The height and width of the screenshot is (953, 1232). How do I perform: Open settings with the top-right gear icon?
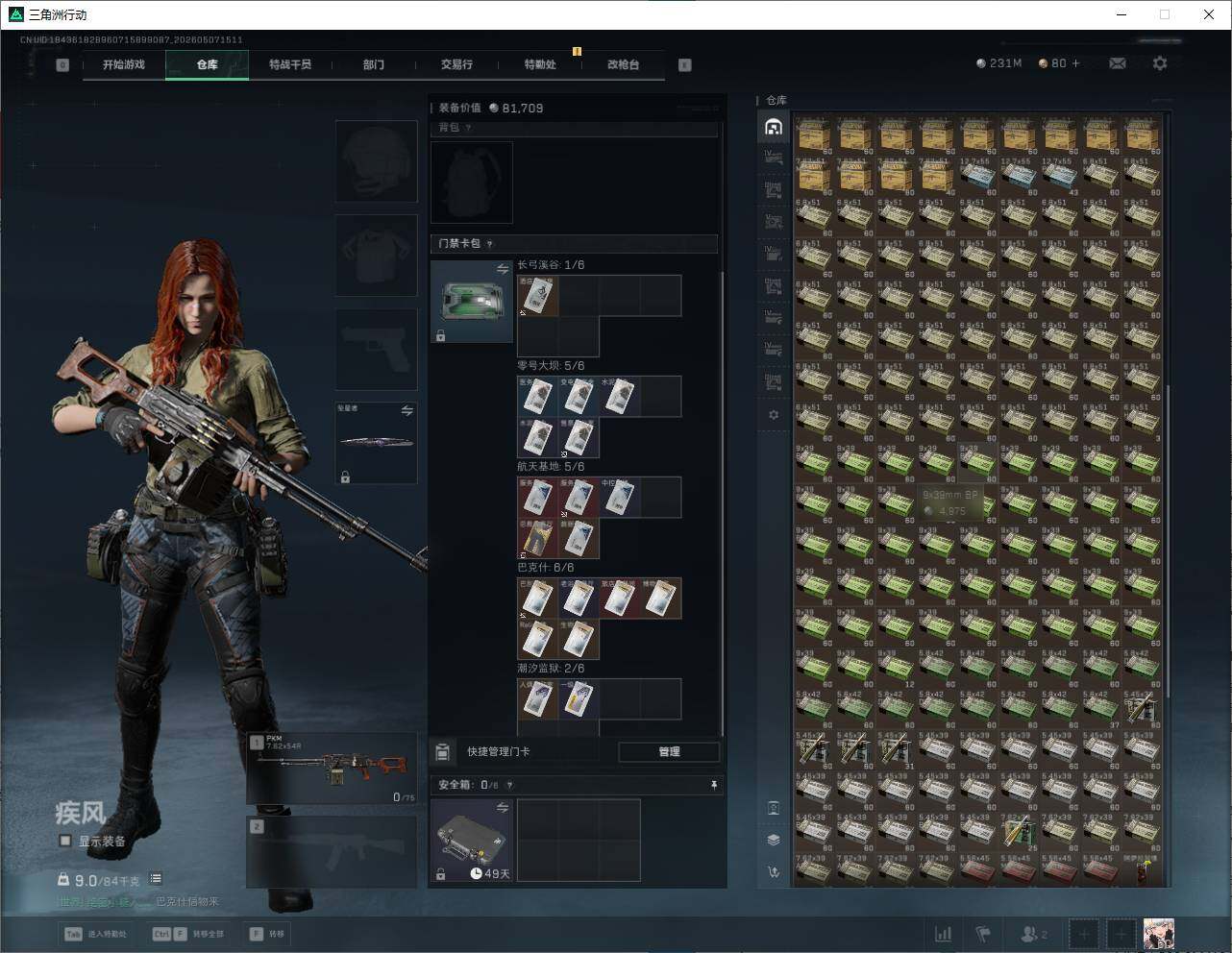[1160, 63]
